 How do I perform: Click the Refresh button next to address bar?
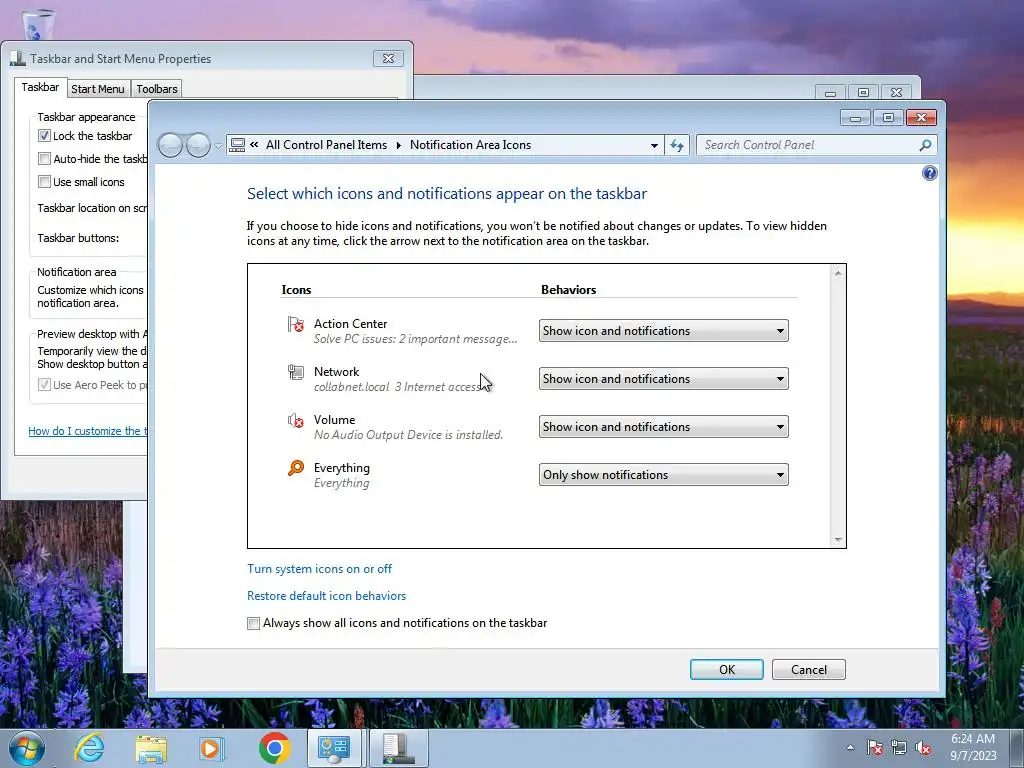click(x=677, y=145)
